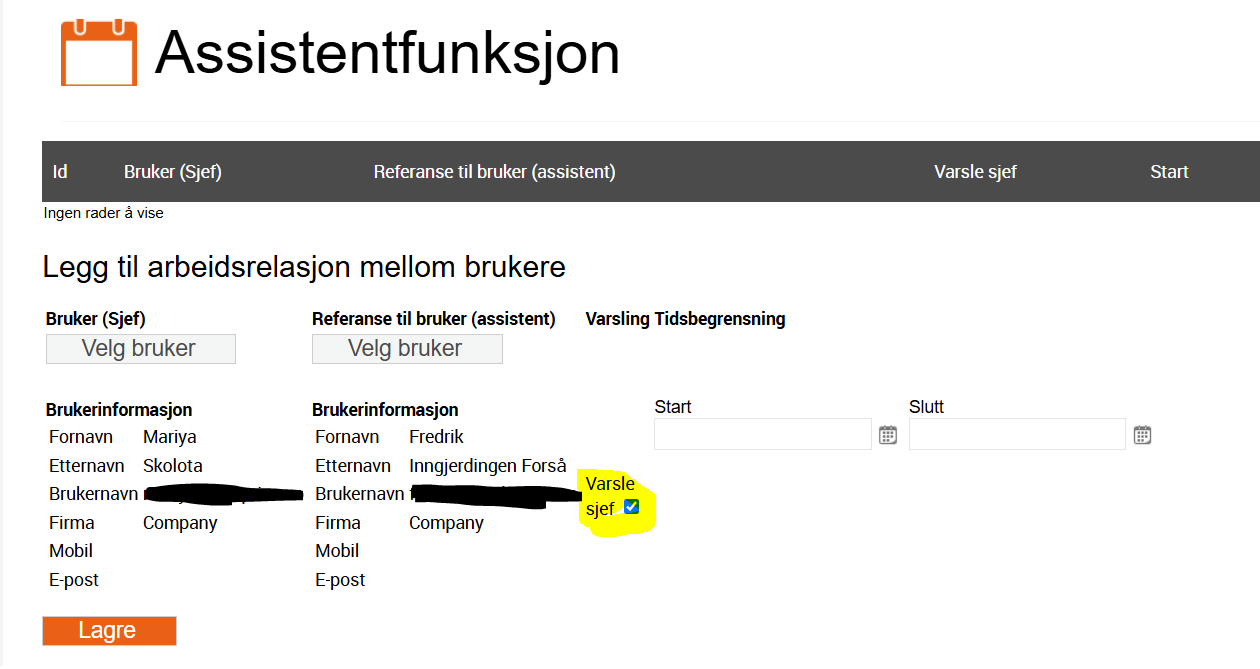The image size is (1260, 669).
Task: Click the Inngjerdingen Forså surname value
Action: coord(487,466)
